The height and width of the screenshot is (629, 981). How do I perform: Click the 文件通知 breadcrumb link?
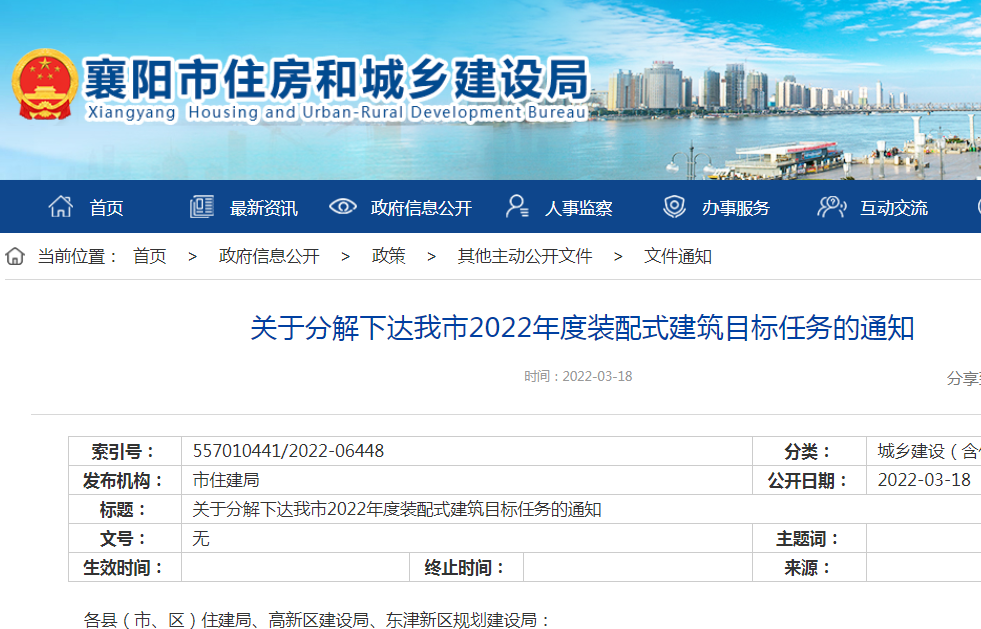click(678, 257)
